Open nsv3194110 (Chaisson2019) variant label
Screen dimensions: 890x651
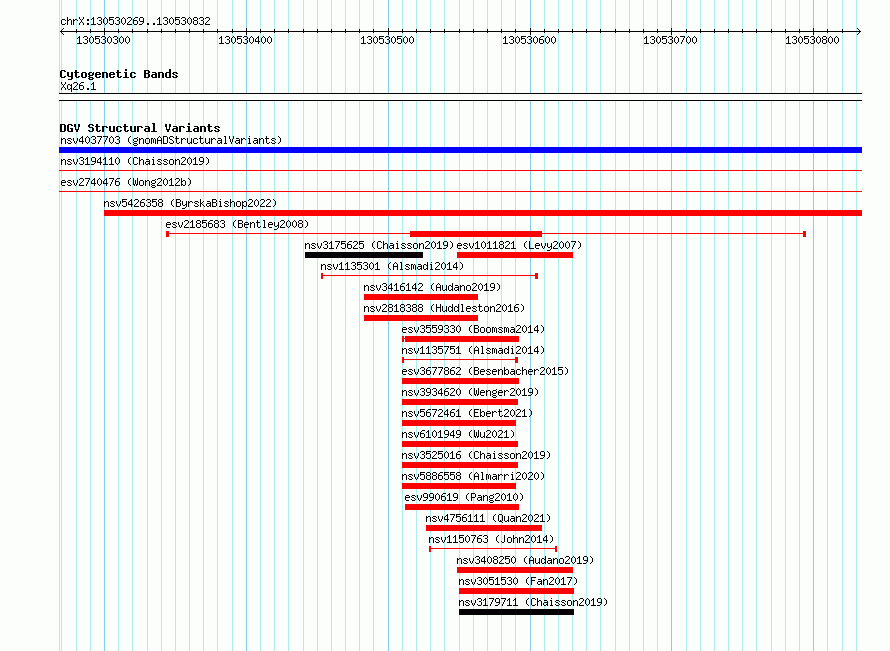tap(135, 161)
